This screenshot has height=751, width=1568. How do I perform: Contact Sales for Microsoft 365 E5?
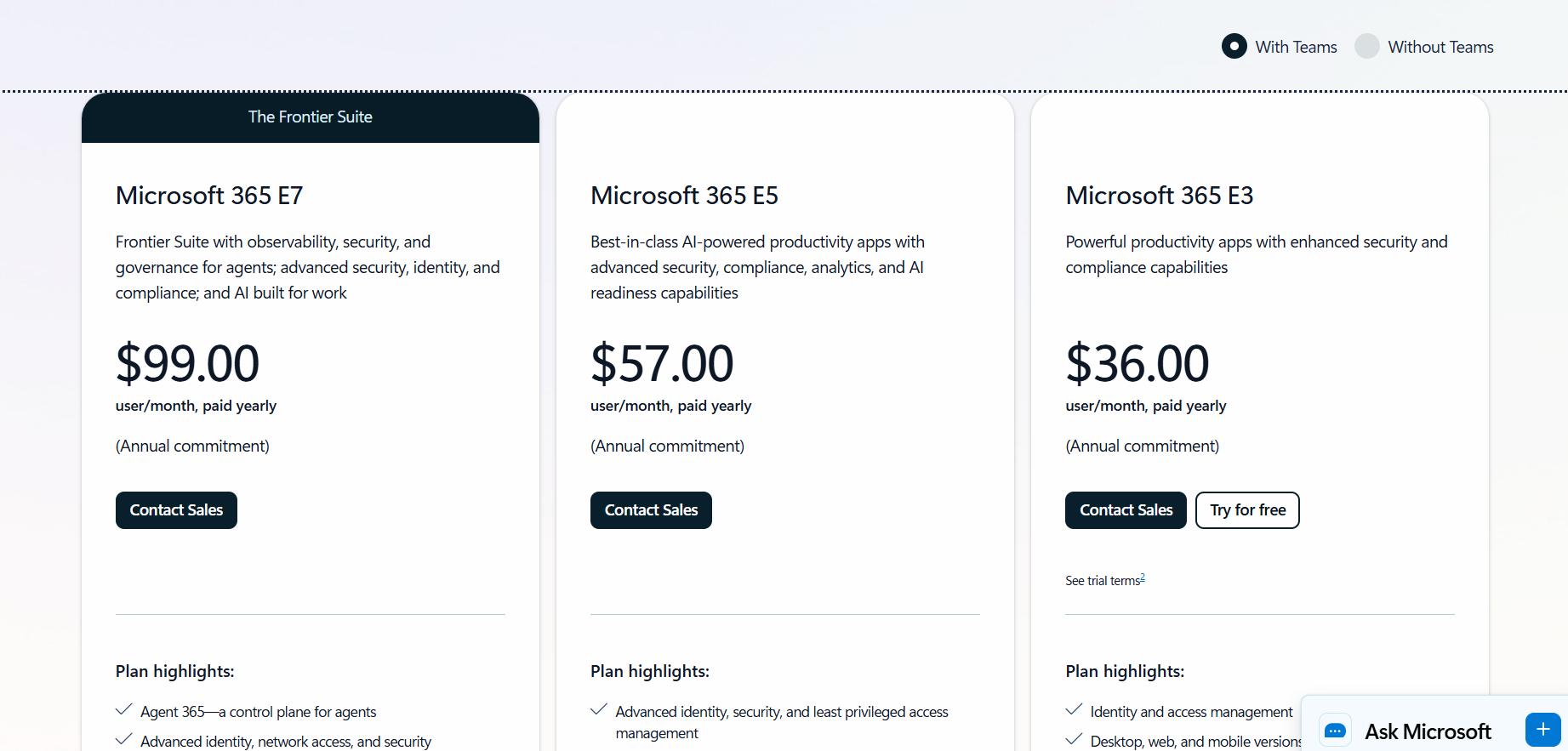[x=651, y=510]
